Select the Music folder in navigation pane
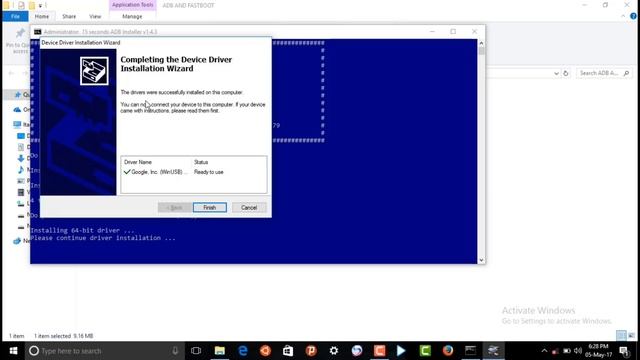640x360 pixels. click(x=23, y=169)
